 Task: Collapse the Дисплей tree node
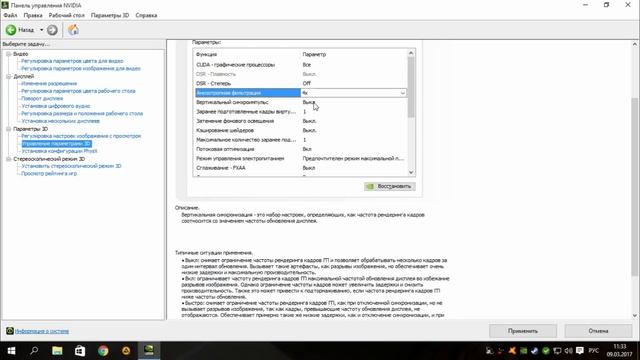[9, 76]
